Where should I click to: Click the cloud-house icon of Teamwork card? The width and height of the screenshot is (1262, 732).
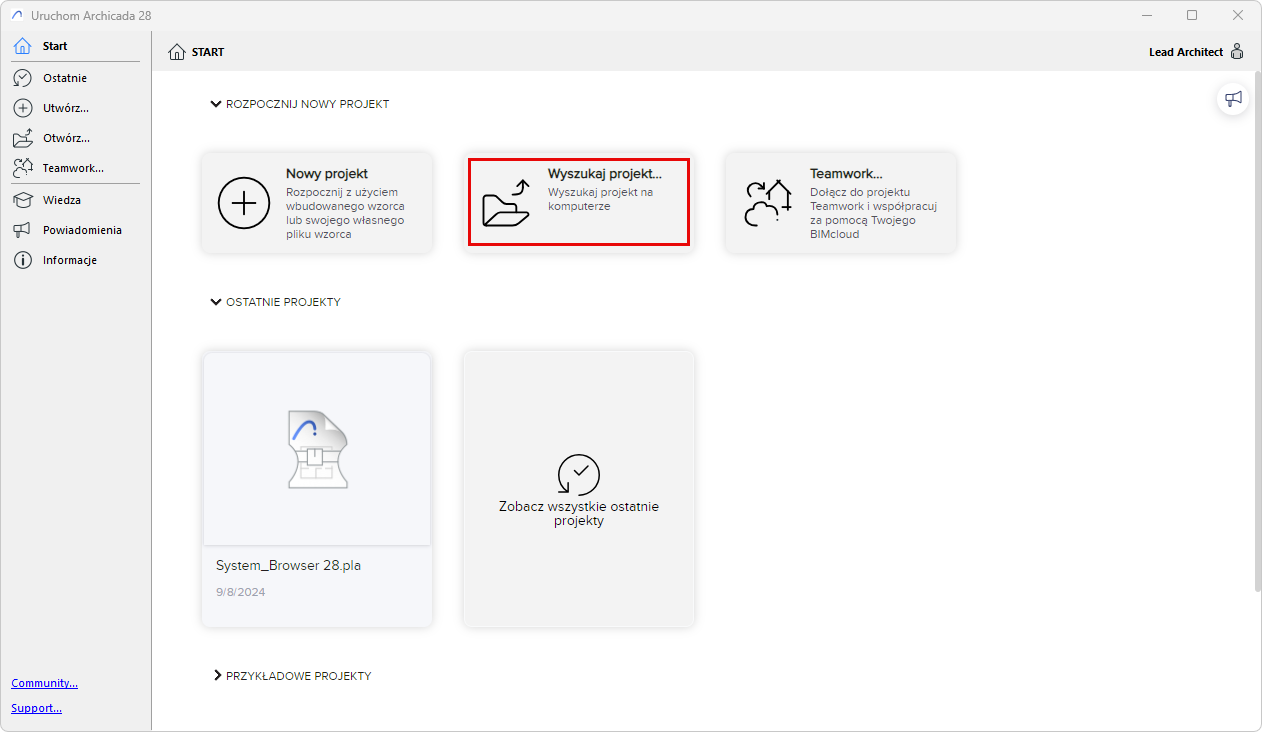click(768, 203)
